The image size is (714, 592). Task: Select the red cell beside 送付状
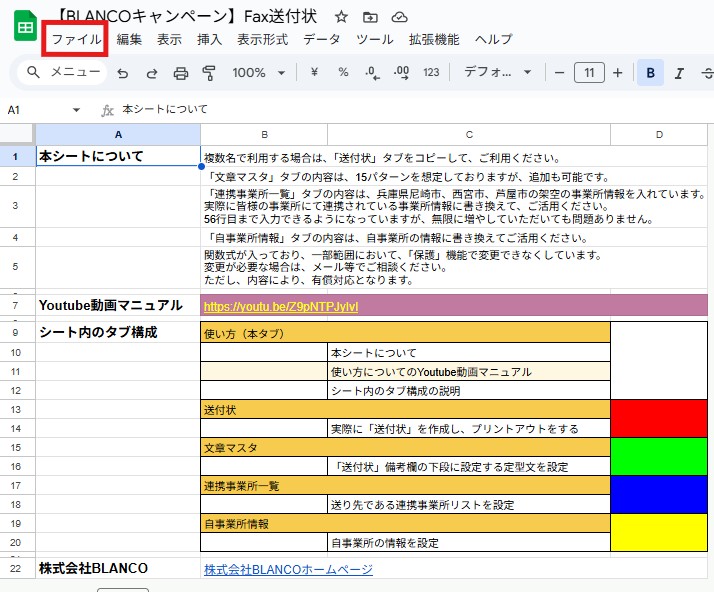pyautogui.click(x=659, y=418)
